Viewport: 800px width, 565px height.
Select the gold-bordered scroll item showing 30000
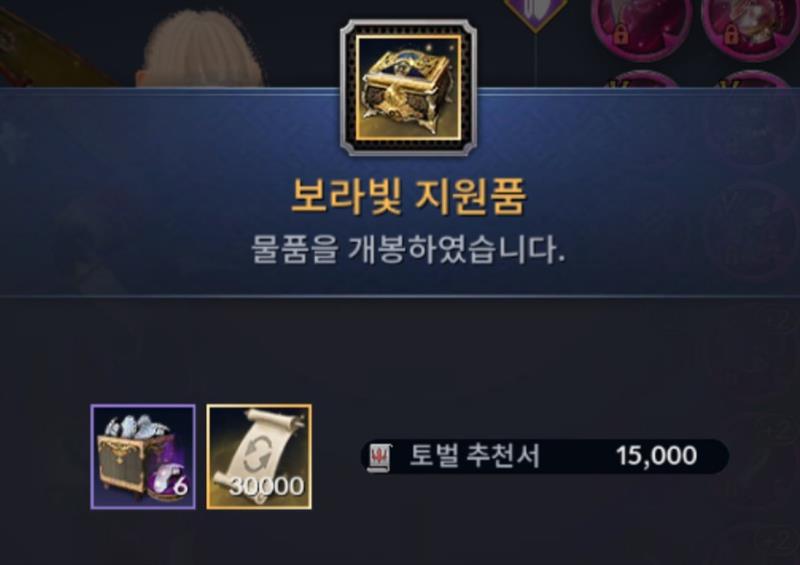[x=259, y=457]
